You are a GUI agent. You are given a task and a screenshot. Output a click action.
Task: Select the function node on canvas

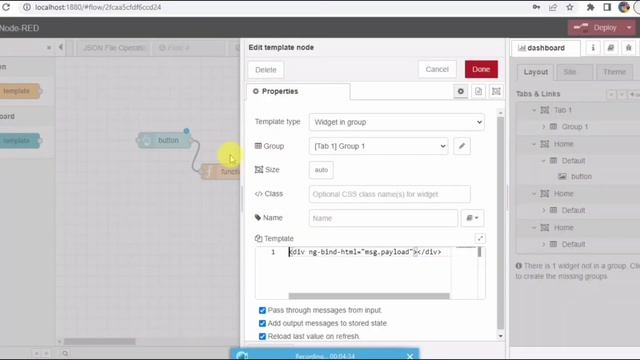(220, 172)
